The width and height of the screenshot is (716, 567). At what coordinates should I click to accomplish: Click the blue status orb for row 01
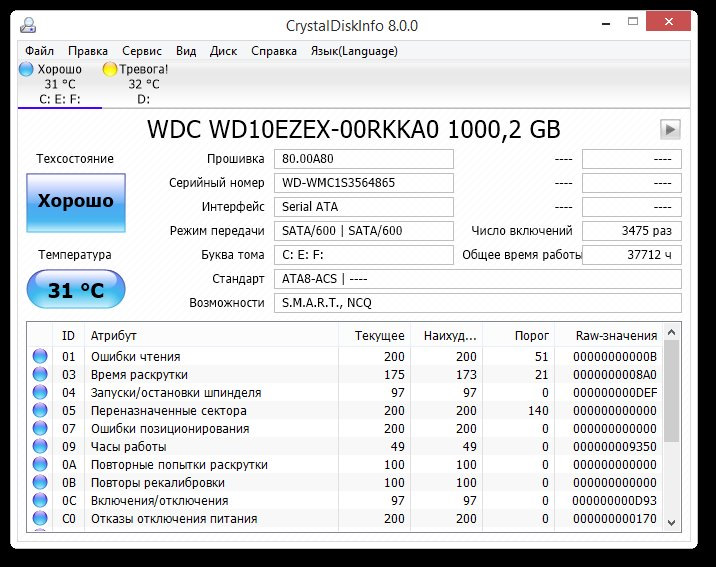(x=40, y=356)
